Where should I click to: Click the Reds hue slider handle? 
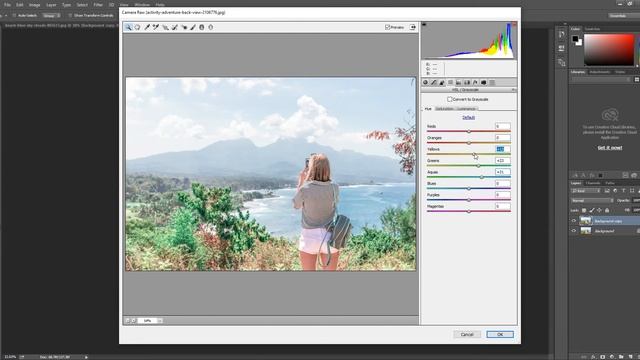469,131
